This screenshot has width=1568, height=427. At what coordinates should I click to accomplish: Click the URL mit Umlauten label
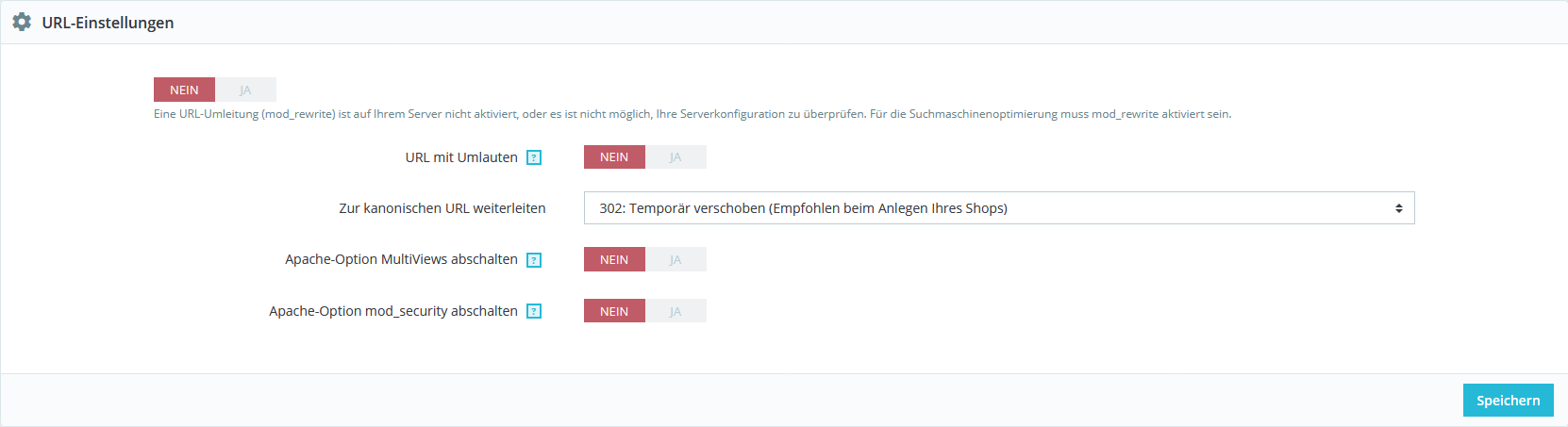pyautogui.click(x=461, y=157)
